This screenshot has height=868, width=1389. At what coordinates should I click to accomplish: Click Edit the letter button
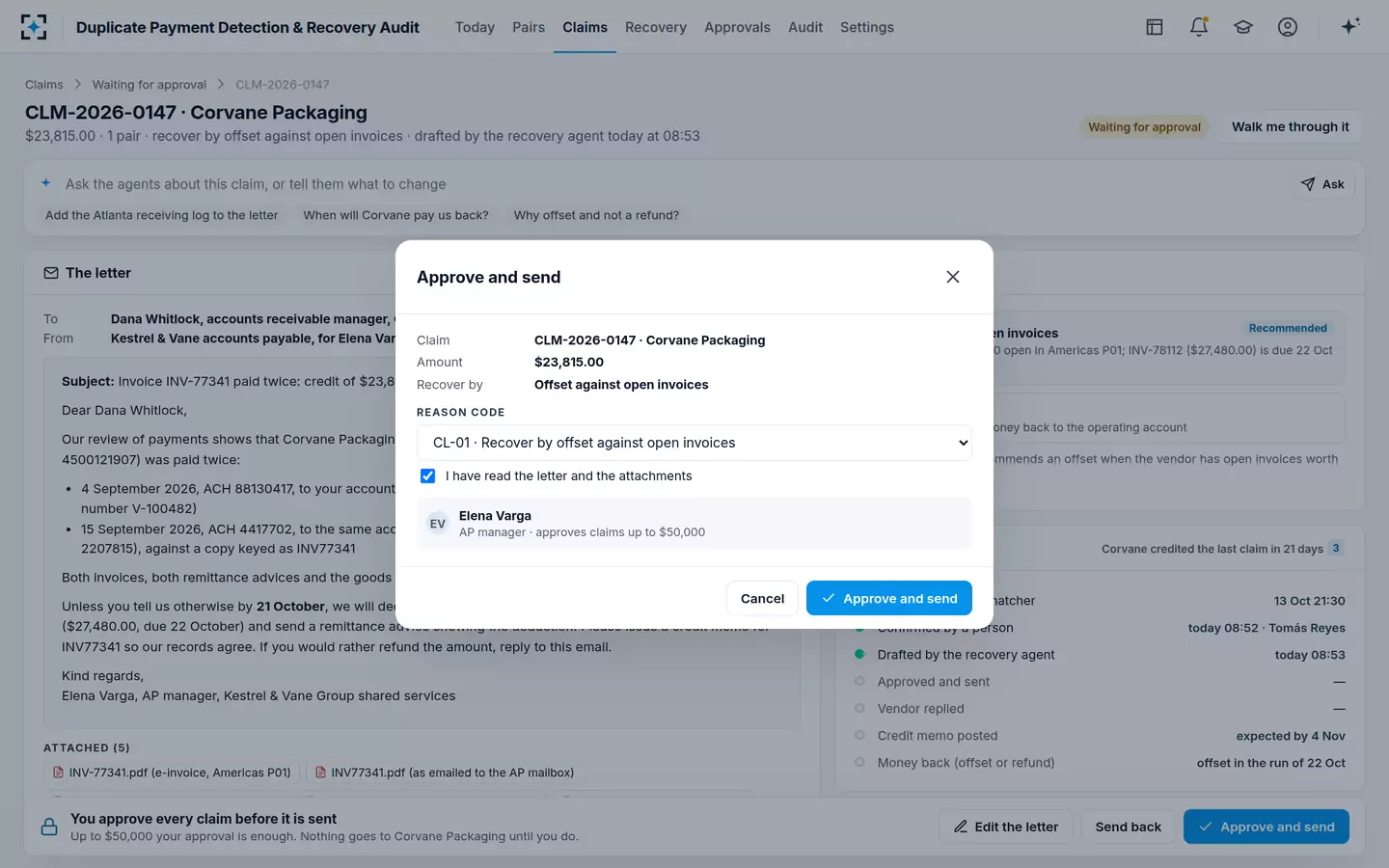1006,827
